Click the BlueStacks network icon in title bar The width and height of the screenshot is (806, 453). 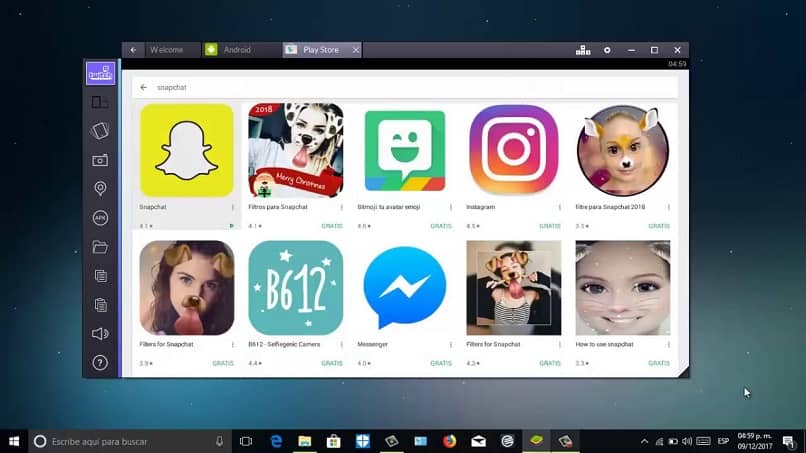click(583, 50)
